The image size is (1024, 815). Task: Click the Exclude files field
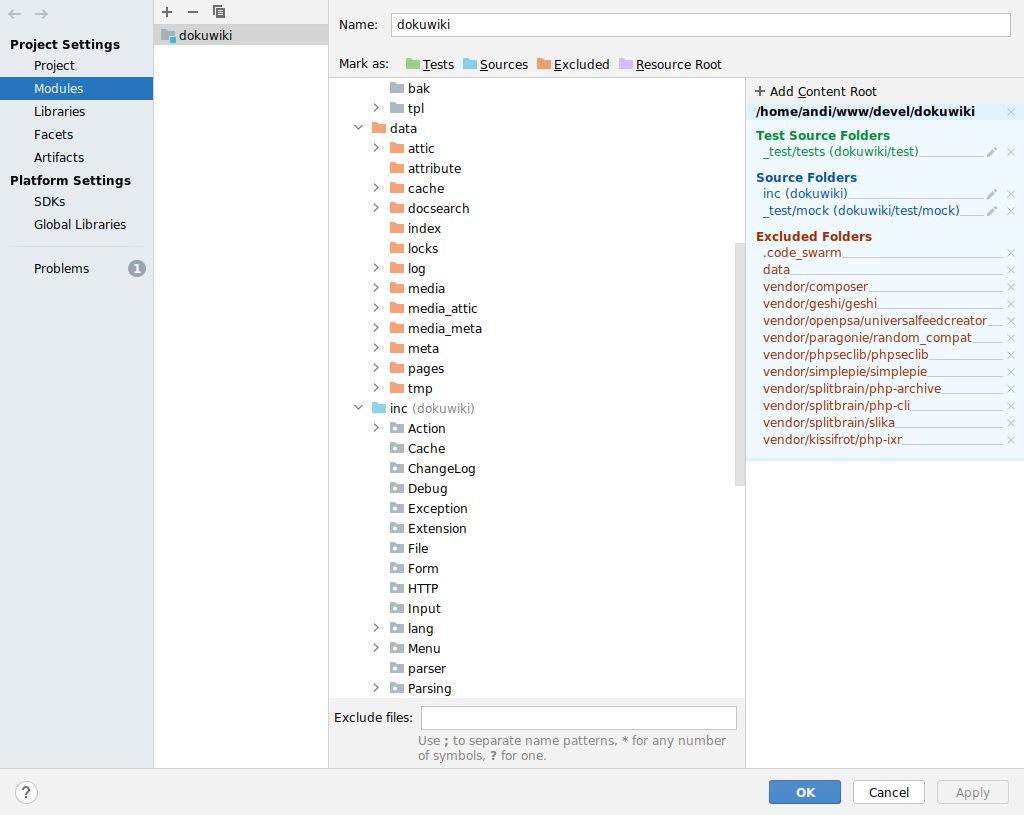pyautogui.click(x=579, y=718)
